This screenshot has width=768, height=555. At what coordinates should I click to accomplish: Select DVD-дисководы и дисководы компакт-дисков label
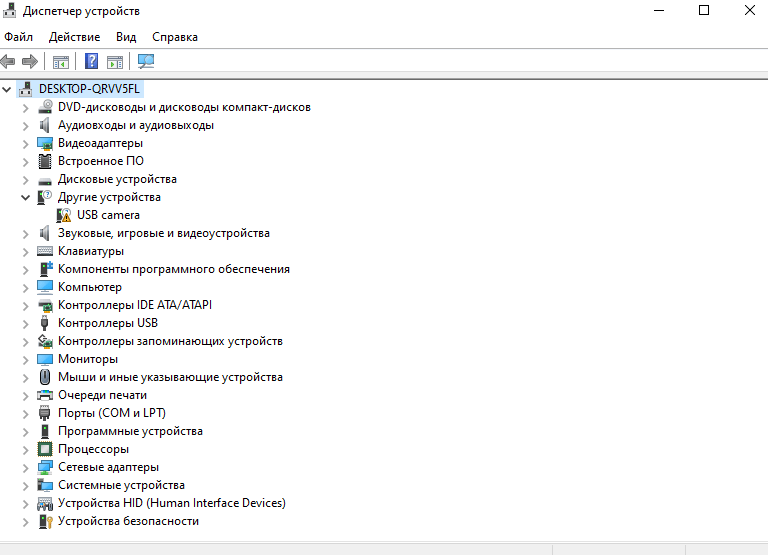click(x=185, y=107)
